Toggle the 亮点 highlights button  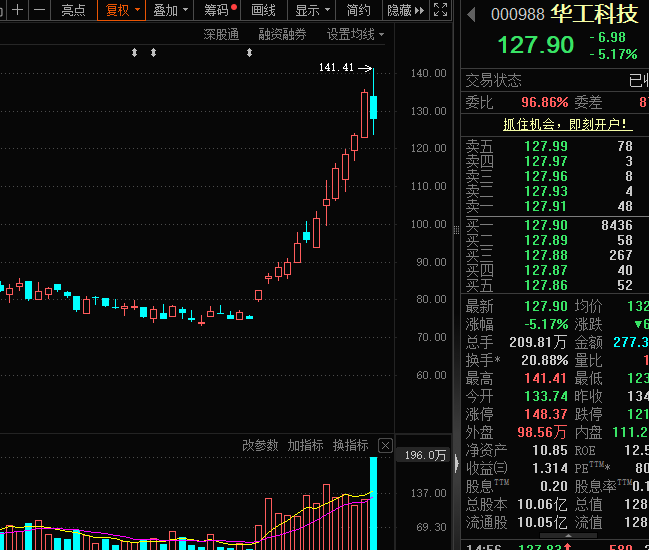click(73, 10)
